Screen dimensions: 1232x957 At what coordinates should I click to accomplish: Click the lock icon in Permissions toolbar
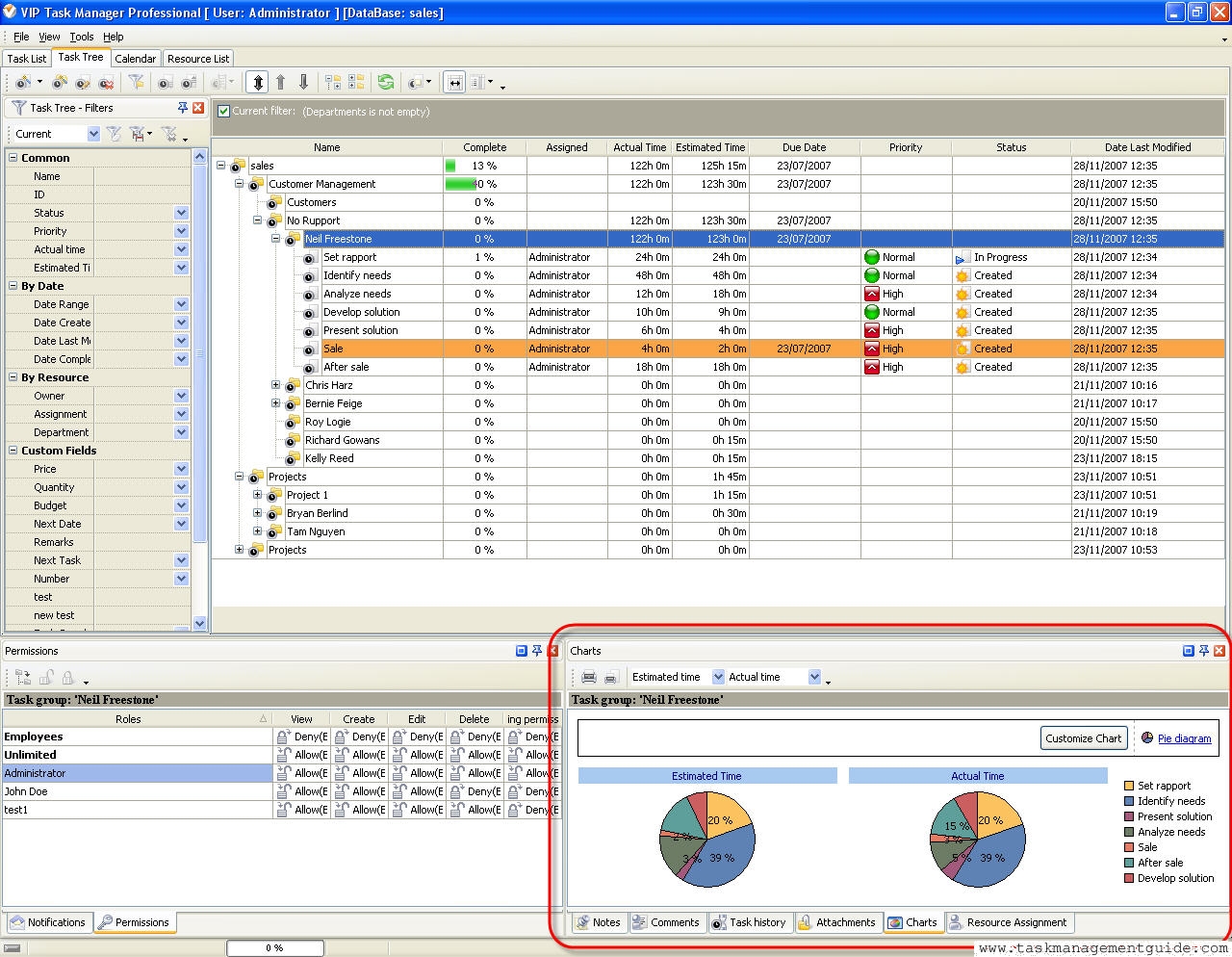coord(67,678)
